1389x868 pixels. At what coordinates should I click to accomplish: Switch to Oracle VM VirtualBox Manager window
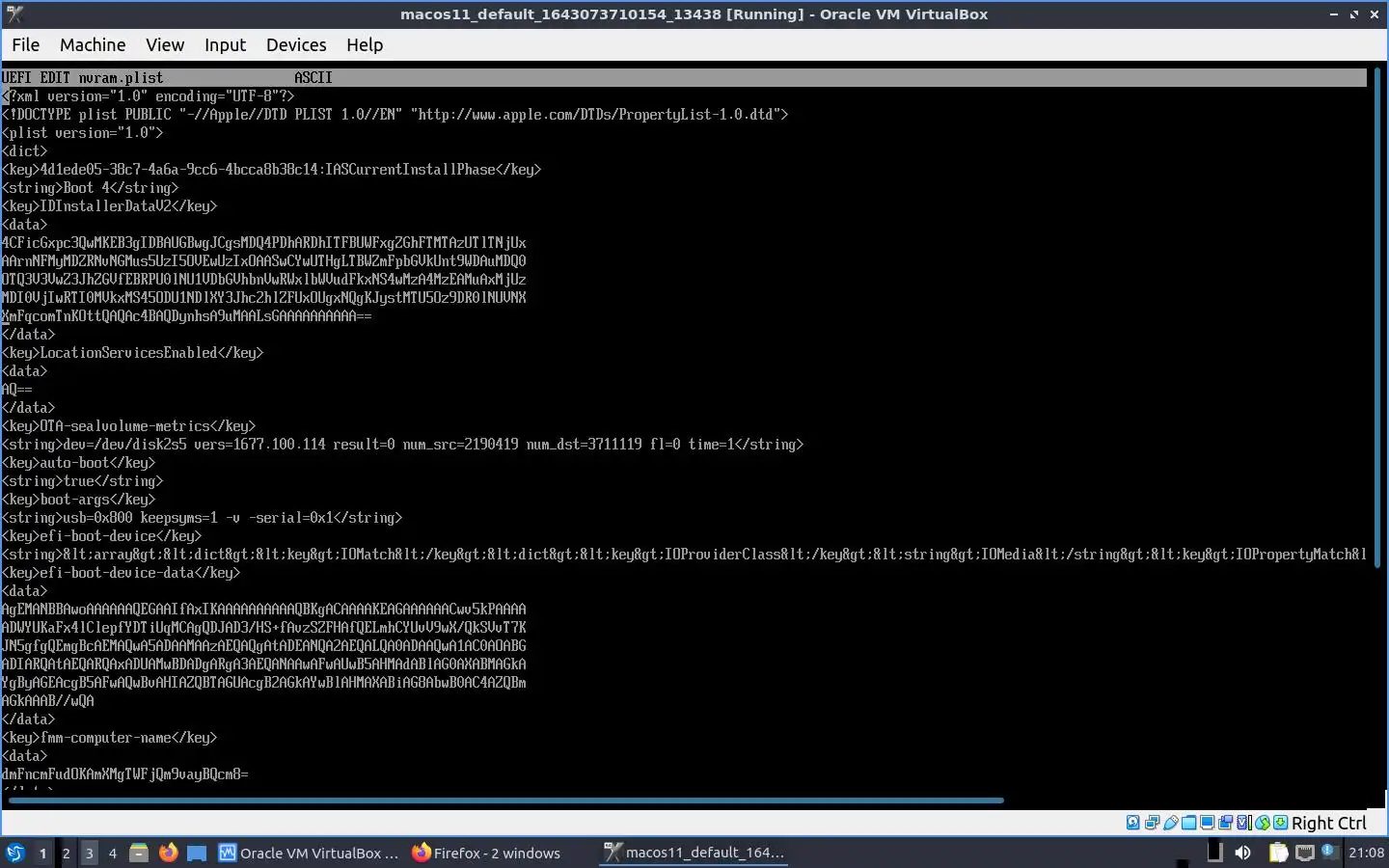point(309,853)
